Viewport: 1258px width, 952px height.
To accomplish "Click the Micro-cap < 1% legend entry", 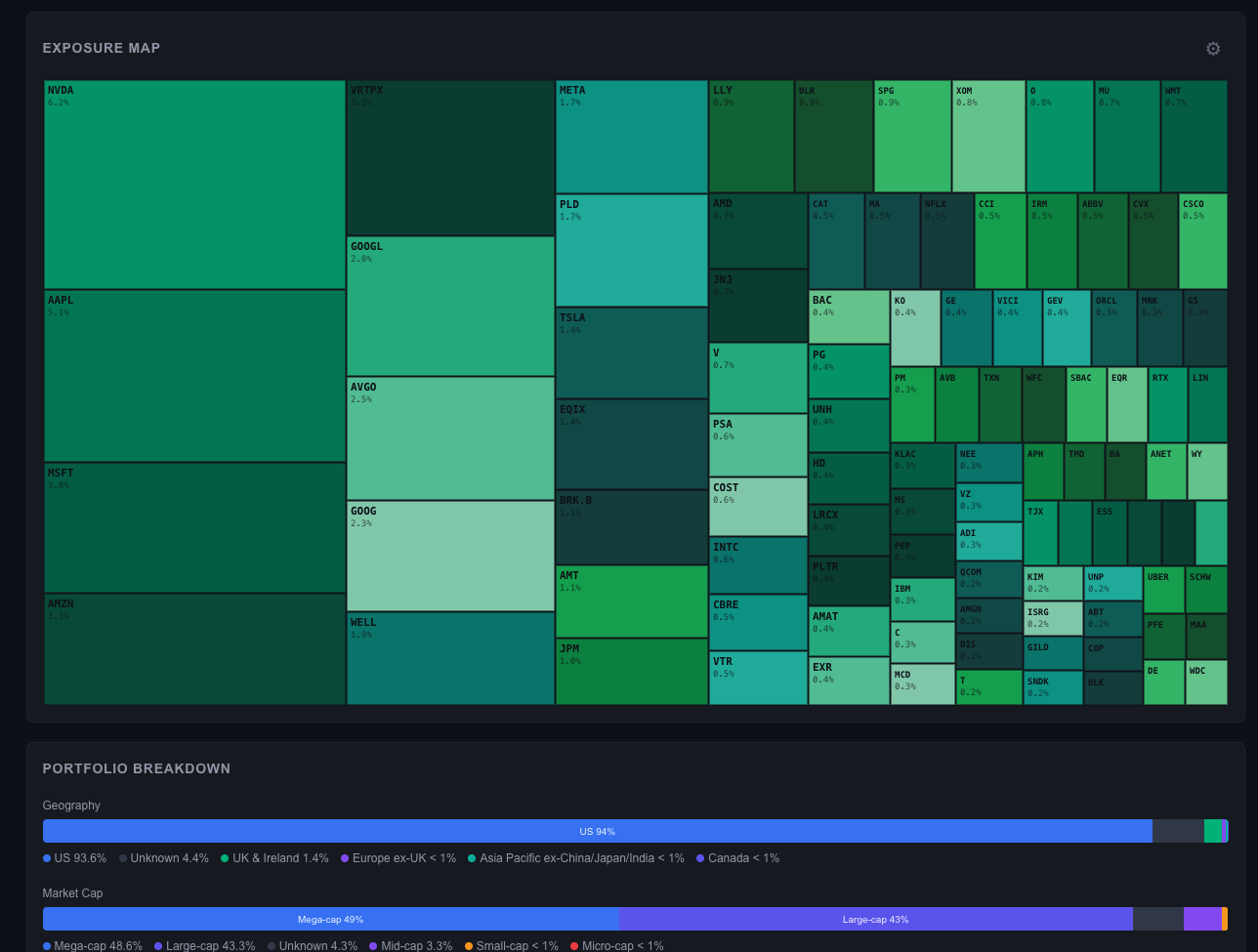I will (617, 946).
